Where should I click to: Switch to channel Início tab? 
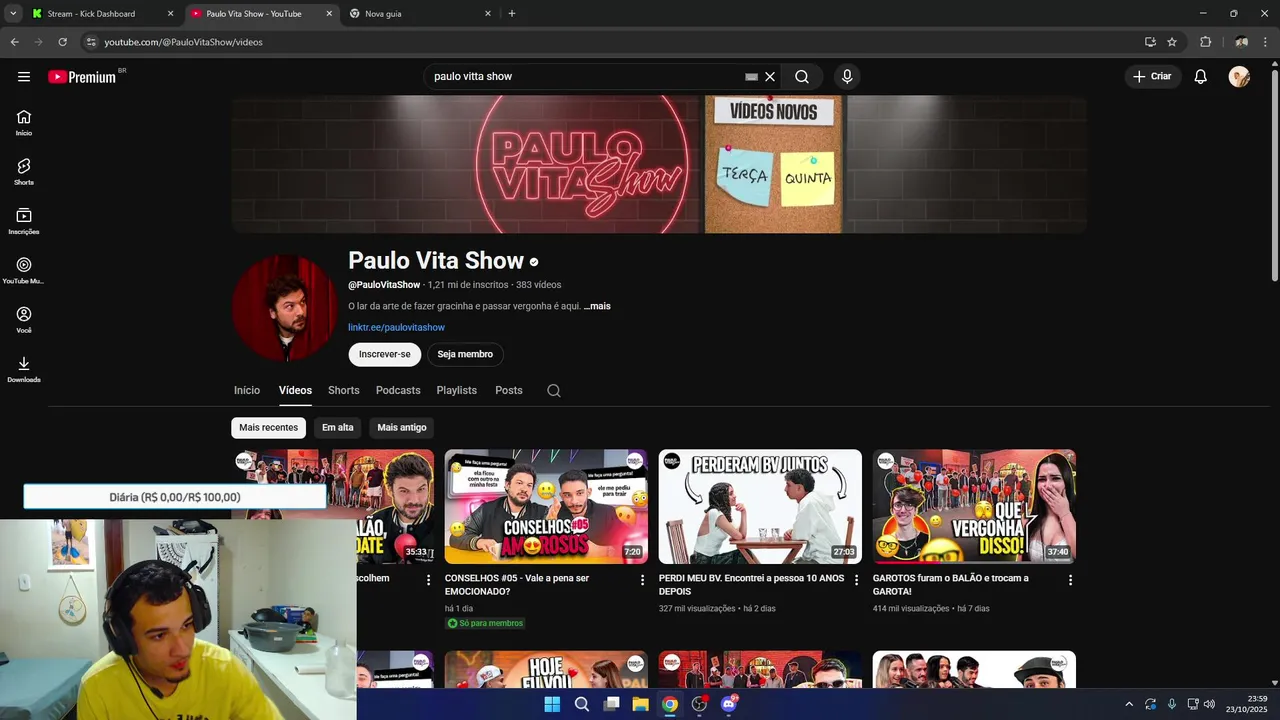pyautogui.click(x=247, y=391)
